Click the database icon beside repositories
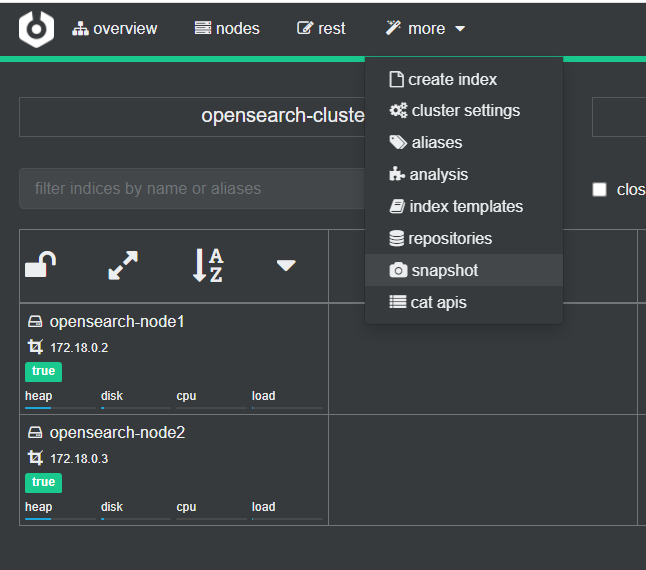 (x=397, y=238)
